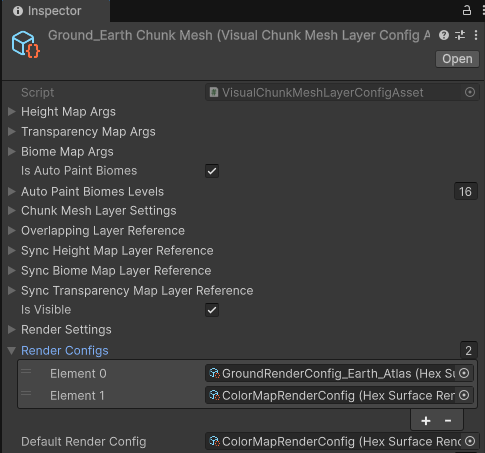Open the preset selector sliders icon
This screenshot has width=485, height=453.
click(460, 35)
